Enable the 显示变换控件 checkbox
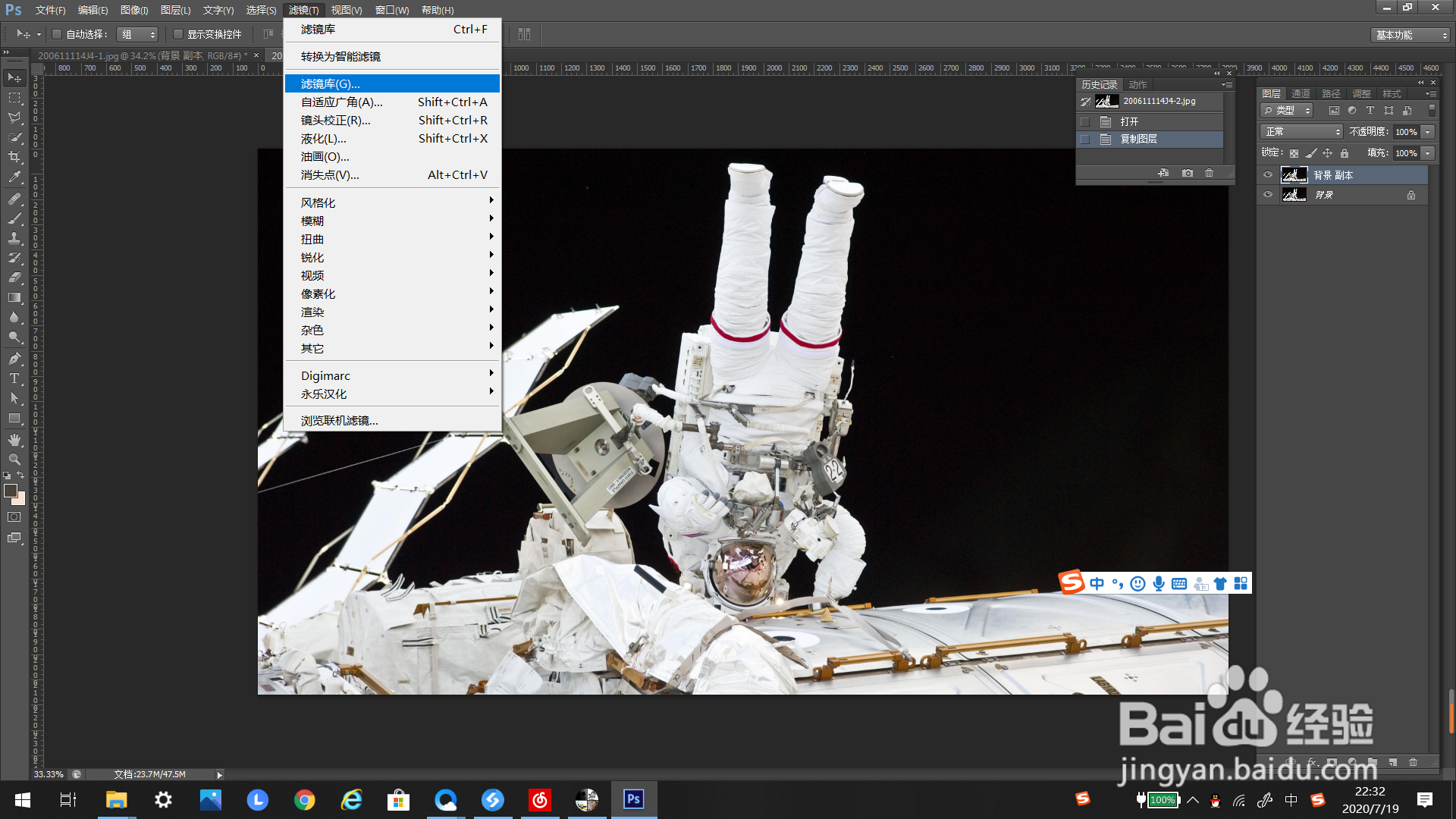The height and width of the screenshot is (819, 1456). pyautogui.click(x=178, y=34)
